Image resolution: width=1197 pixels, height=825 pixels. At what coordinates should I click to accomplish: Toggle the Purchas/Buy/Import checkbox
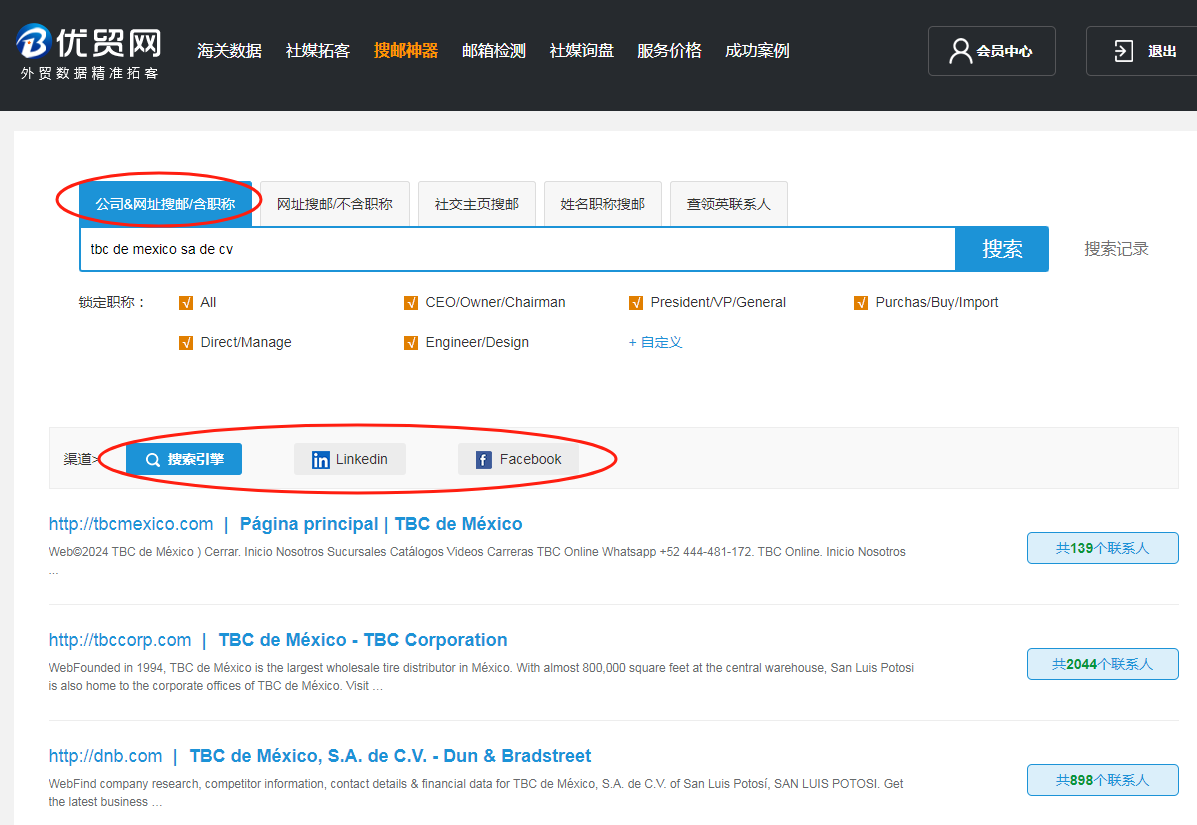coord(861,303)
